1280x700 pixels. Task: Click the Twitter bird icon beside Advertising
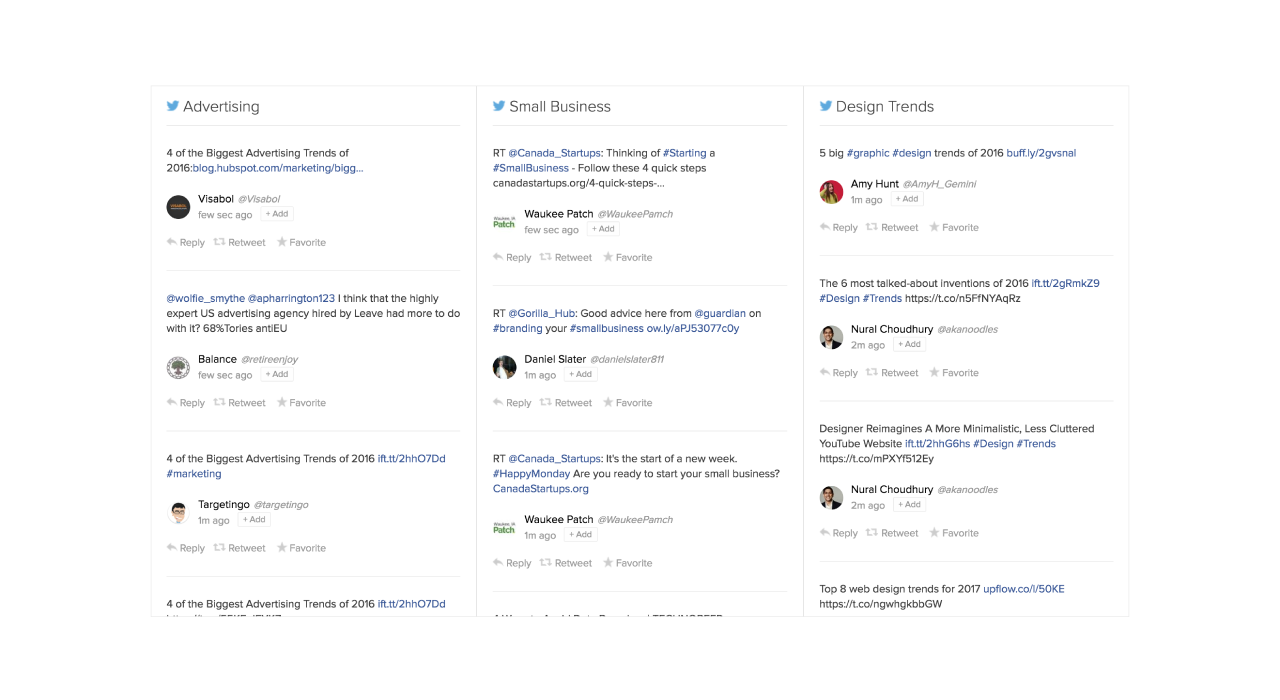click(173, 106)
